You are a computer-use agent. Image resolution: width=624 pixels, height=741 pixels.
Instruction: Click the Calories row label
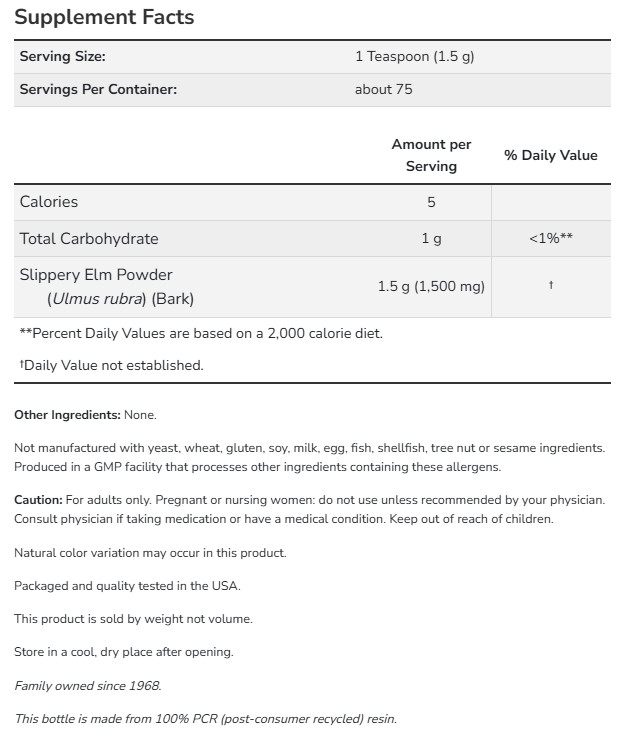tap(49, 201)
